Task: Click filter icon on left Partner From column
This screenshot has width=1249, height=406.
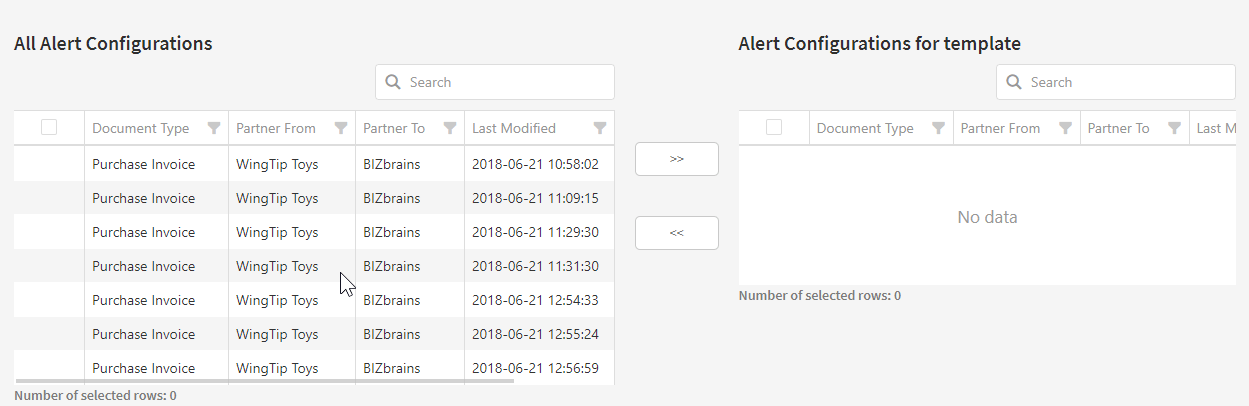Action: point(341,128)
